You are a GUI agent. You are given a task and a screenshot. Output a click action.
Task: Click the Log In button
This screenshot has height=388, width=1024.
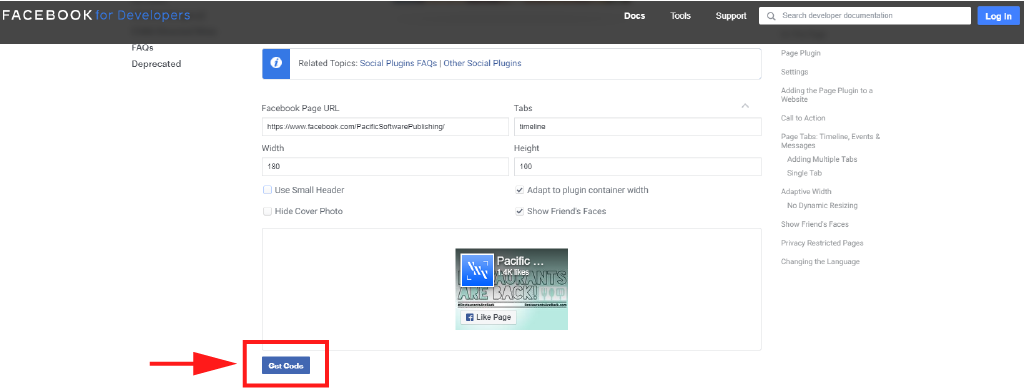pyautogui.click(x=999, y=16)
